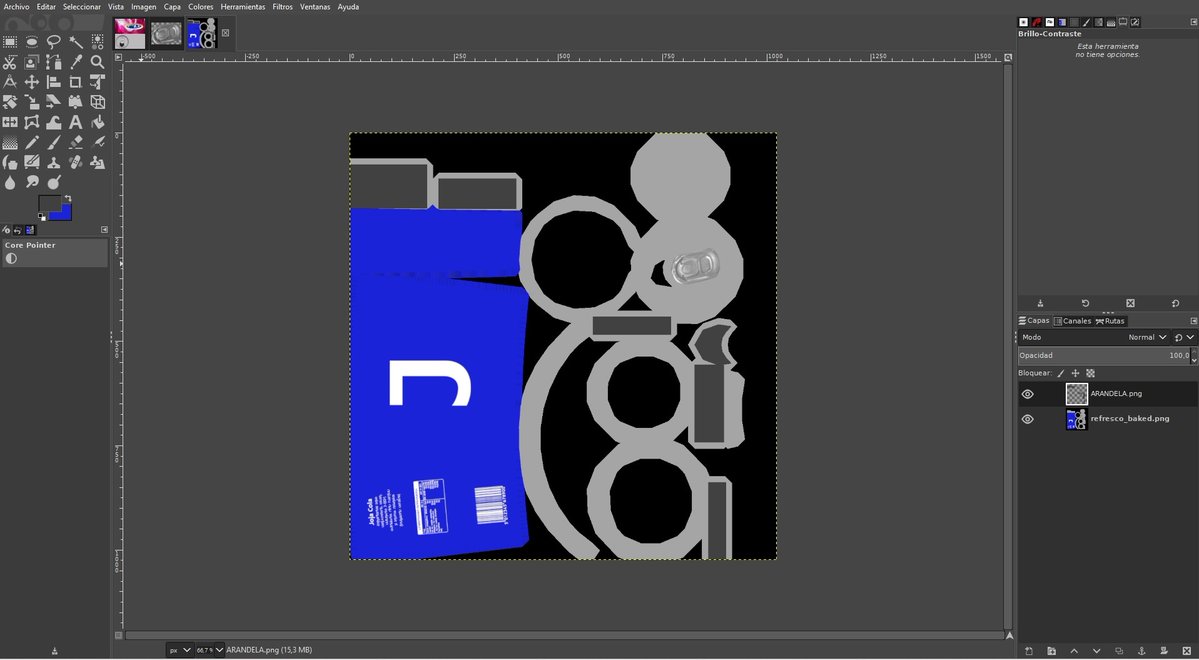Activate the Measure compass tool

click(x=10, y=82)
